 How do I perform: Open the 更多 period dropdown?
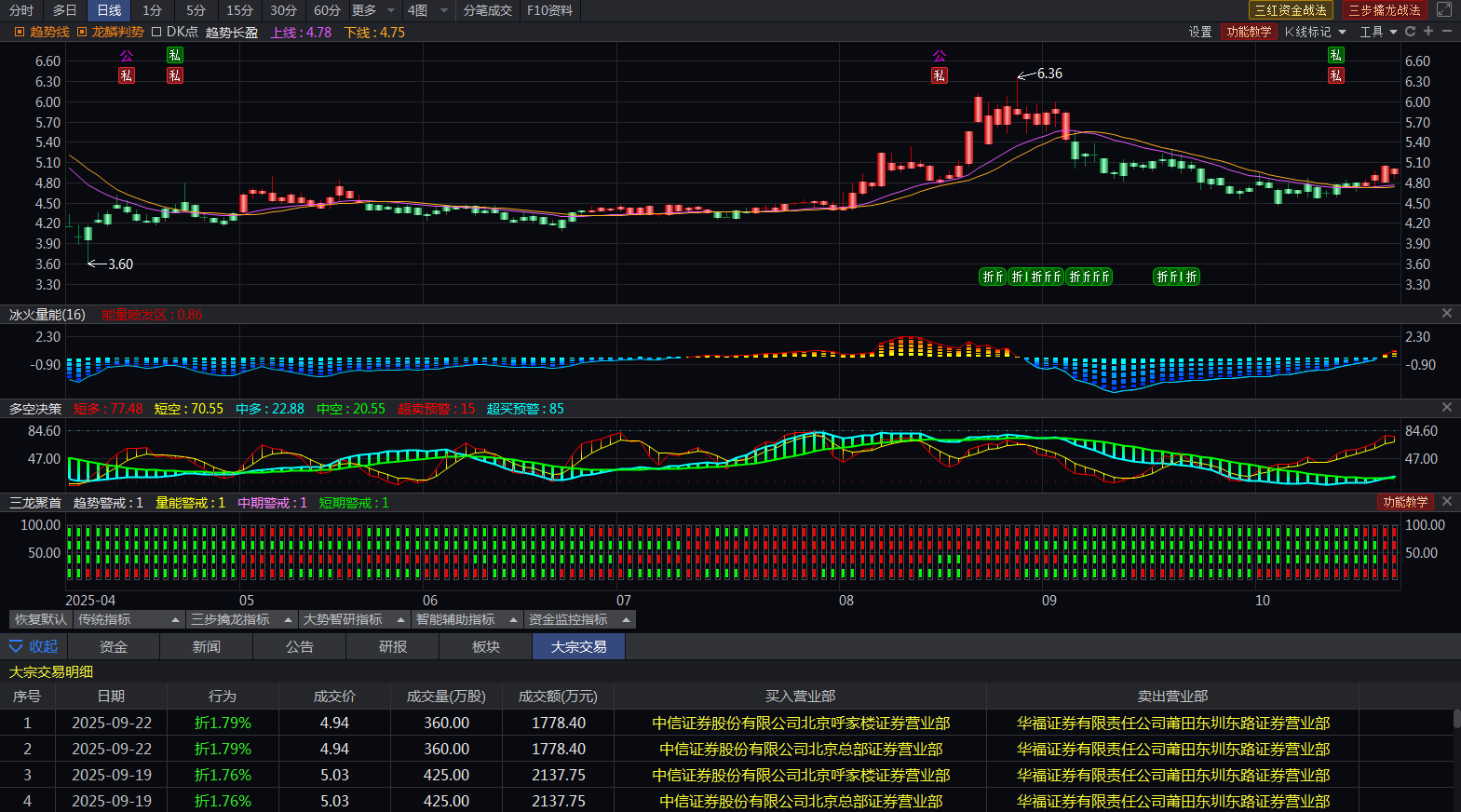tap(374, 10)
